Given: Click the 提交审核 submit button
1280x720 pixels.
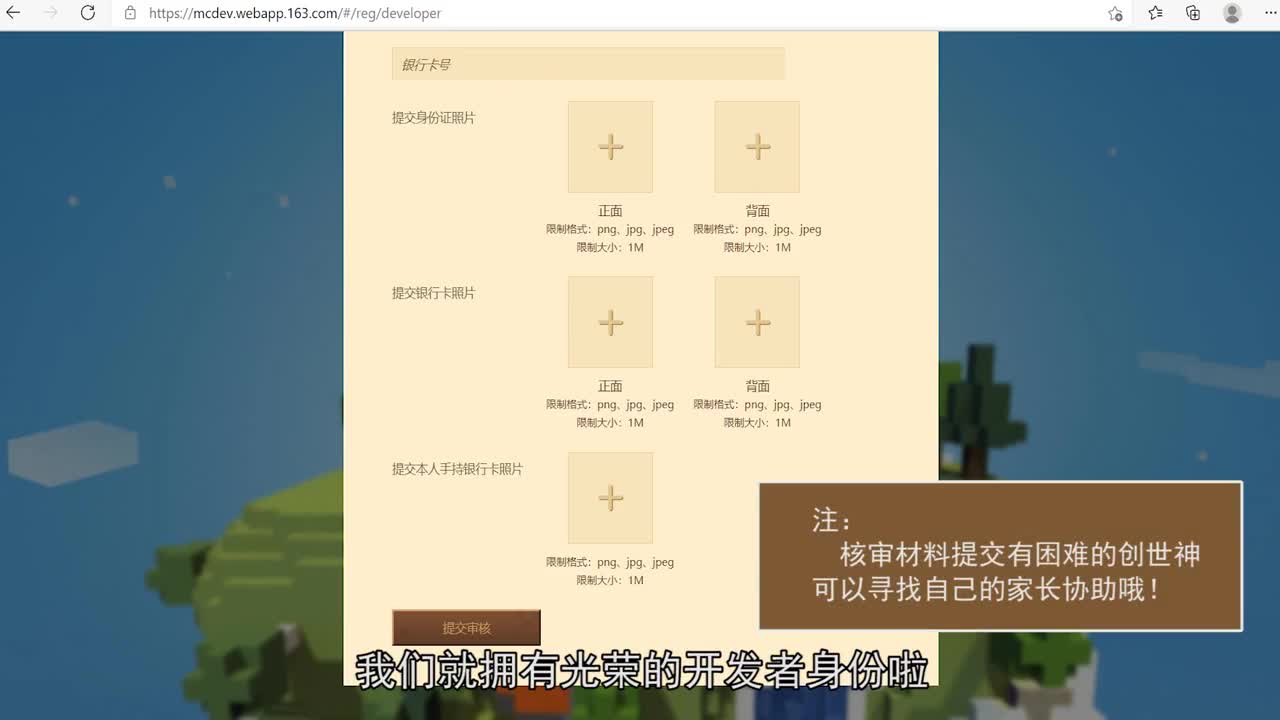Looking at the screenshot, I should (466, 627).
